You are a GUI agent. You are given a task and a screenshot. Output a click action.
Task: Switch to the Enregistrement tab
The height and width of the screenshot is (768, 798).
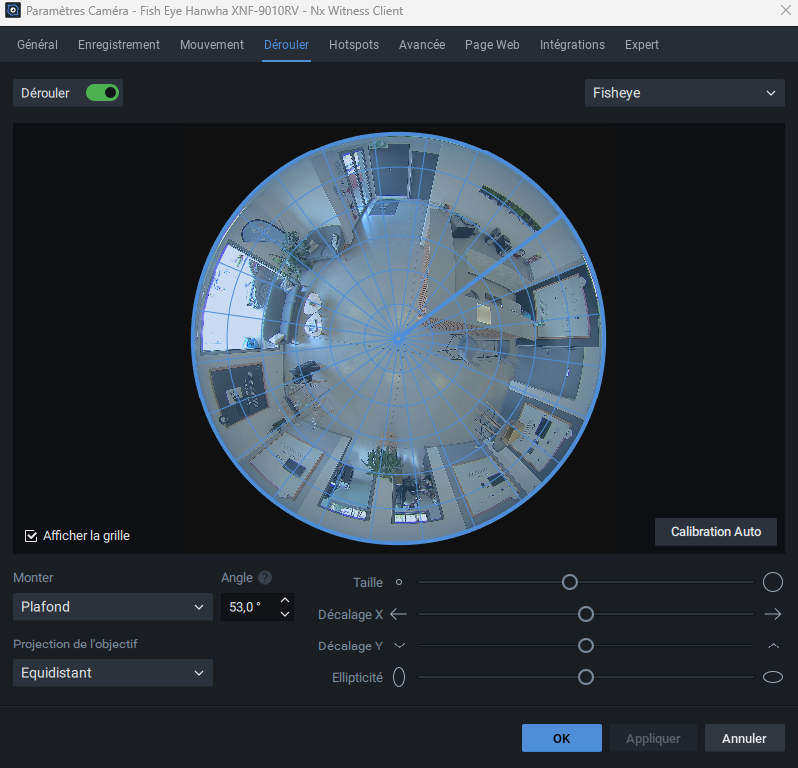pos(119,45)
